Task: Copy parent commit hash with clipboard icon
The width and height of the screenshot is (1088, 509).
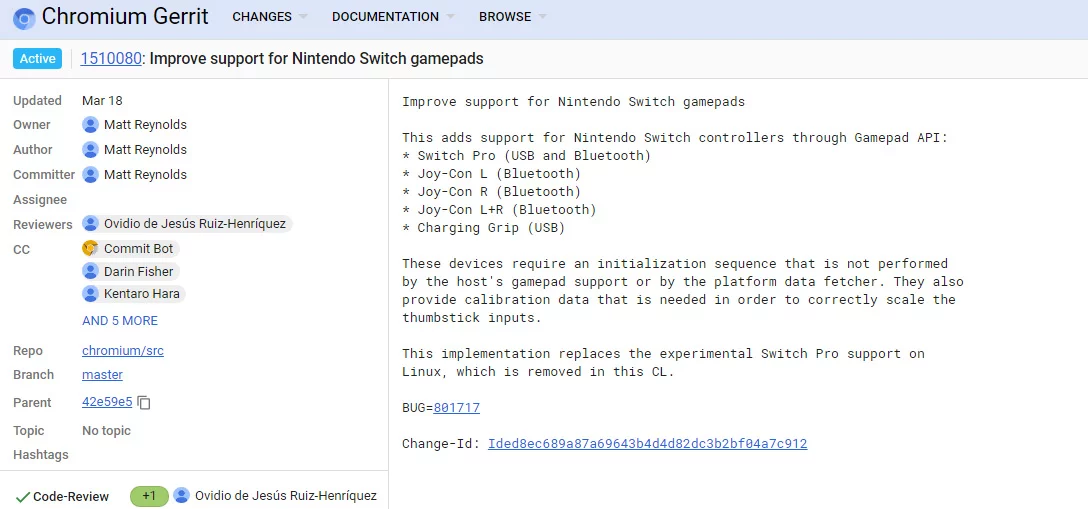Action: (x=144, y=402)
